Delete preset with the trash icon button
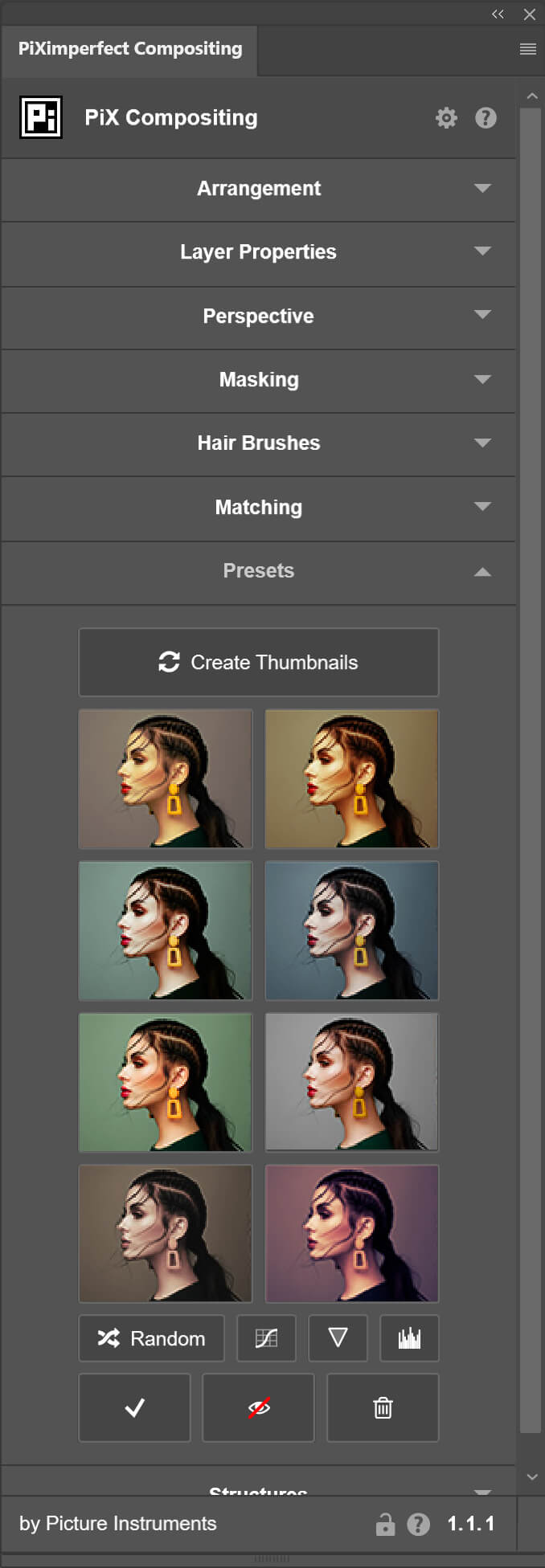 [x=383, y=1407]
